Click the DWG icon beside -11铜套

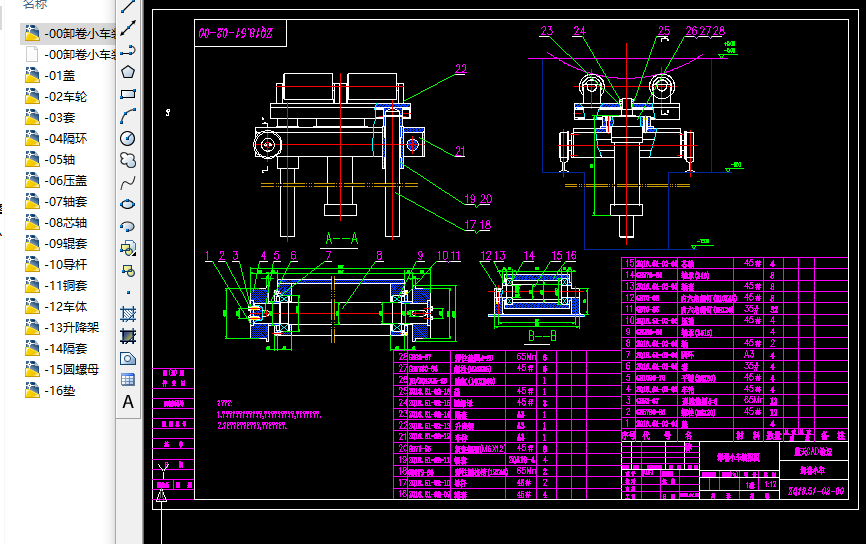click(x=32, y=286)
